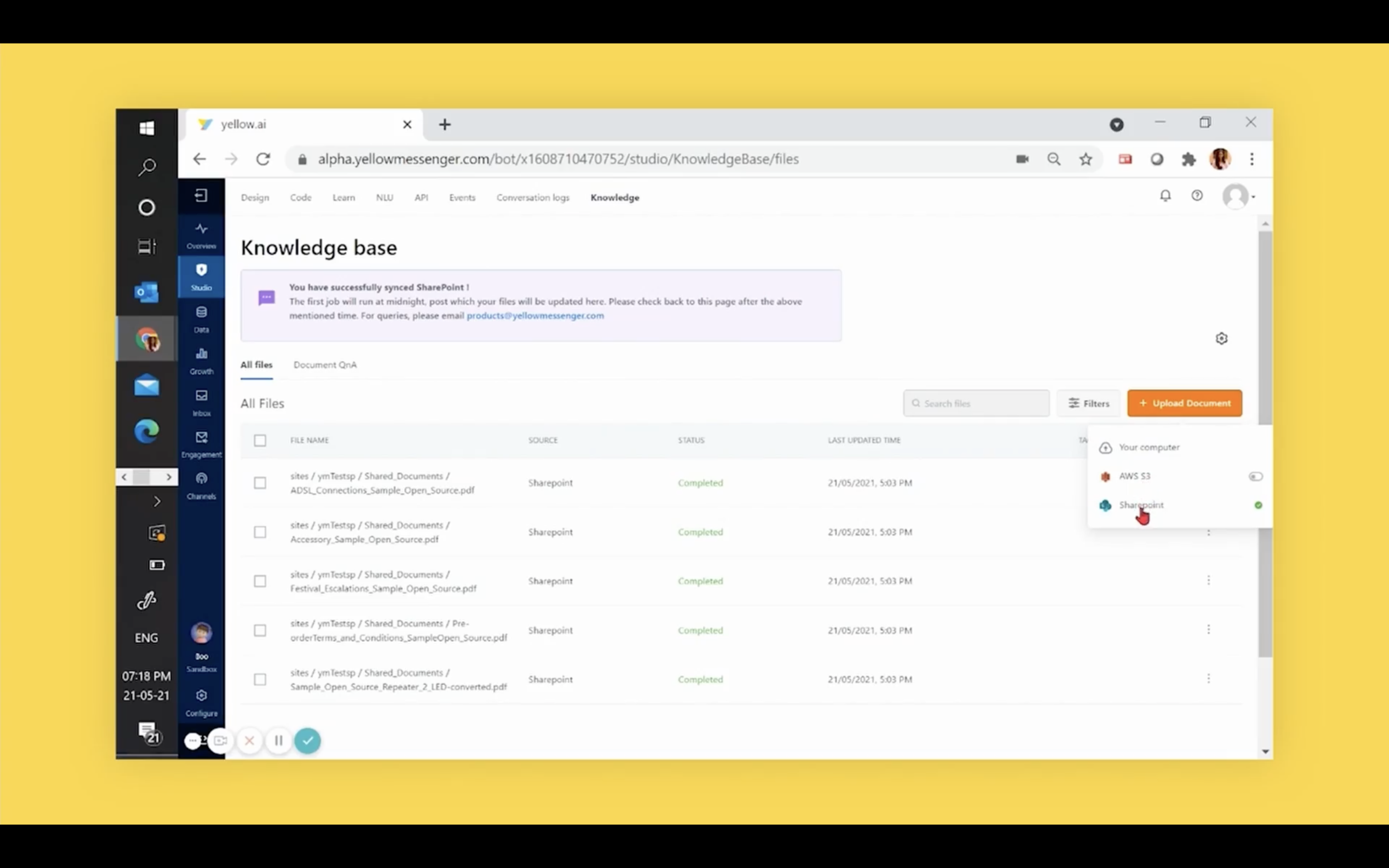Open the Inbox section in sidebar
This screenshot has height=868, width=1389.
(201, 403)
